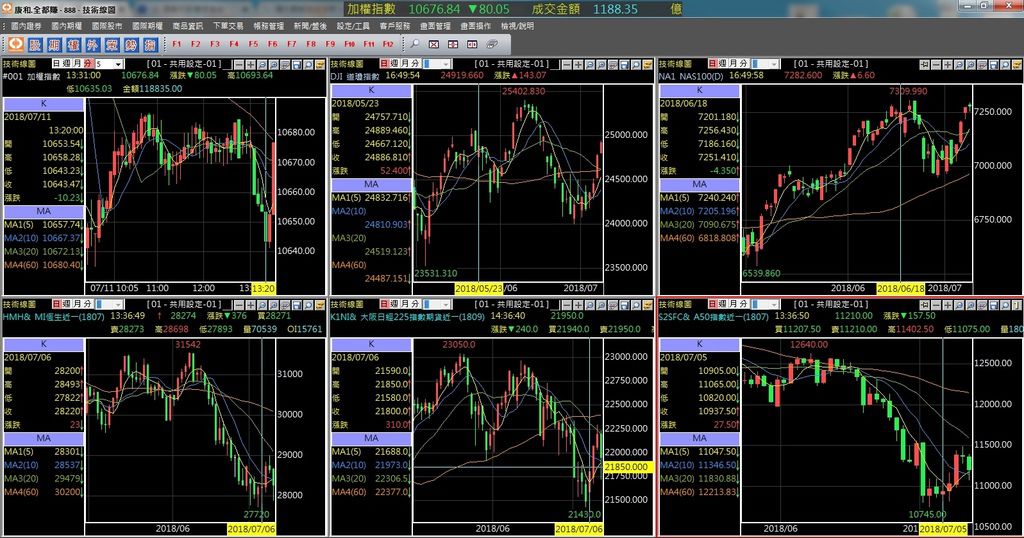Click the save disk icon in the 加權指數 chart header
This screenshot has height=538, width=1024.
(x=296, y=65)
